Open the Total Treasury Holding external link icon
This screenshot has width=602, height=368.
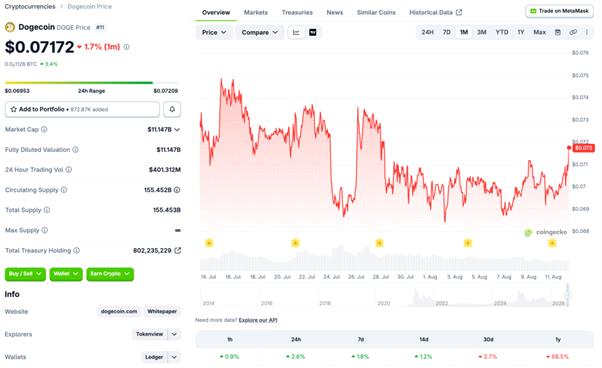click(x=178, y=251)
